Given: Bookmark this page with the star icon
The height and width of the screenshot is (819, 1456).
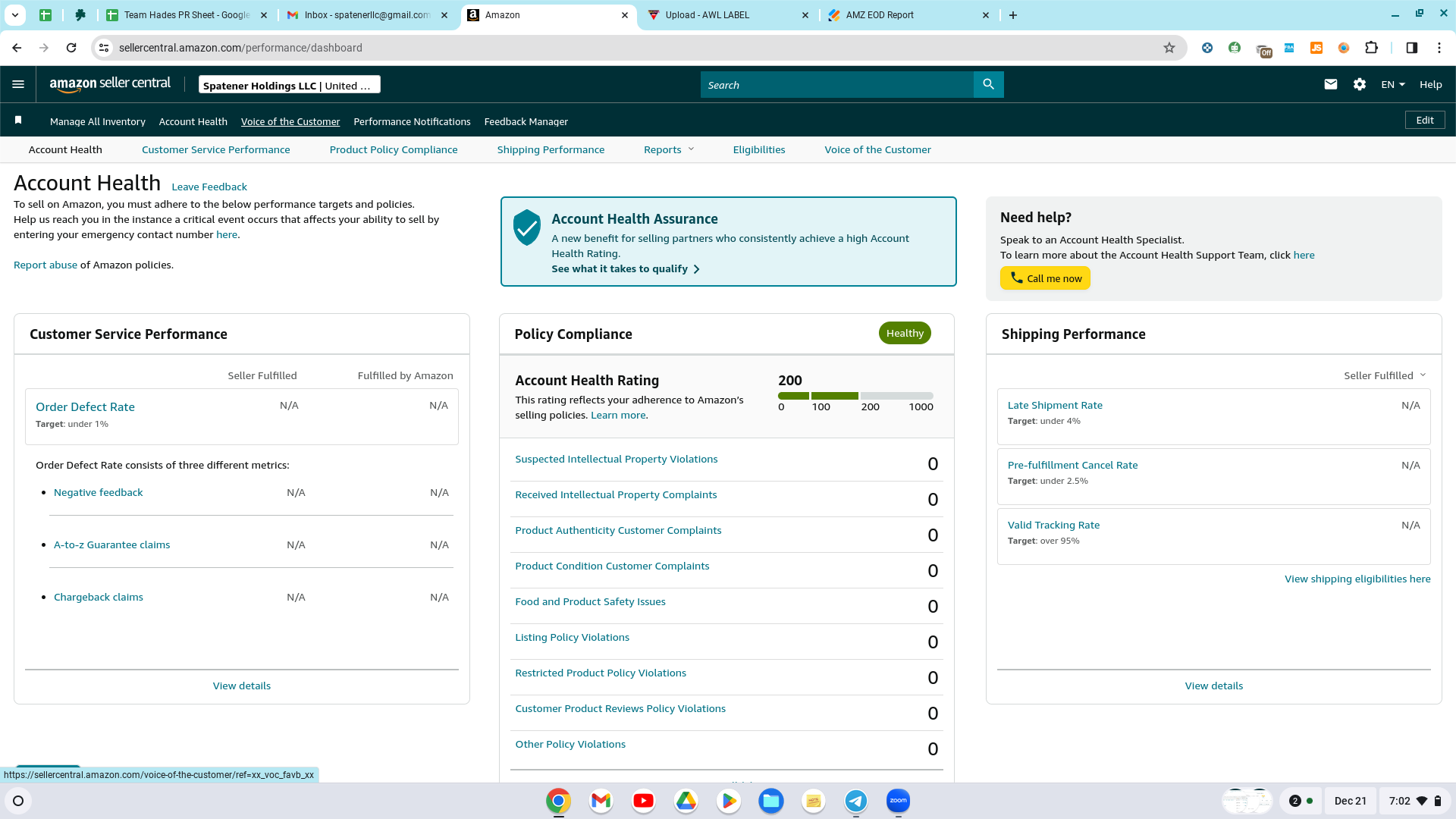Looking at the screenshot, I should coord(1169,48).
